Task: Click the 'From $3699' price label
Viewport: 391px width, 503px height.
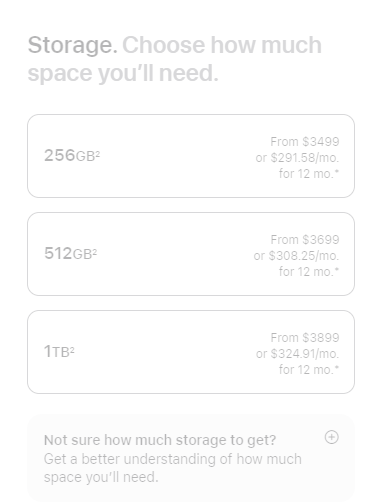Action: (x=305, y=240)
